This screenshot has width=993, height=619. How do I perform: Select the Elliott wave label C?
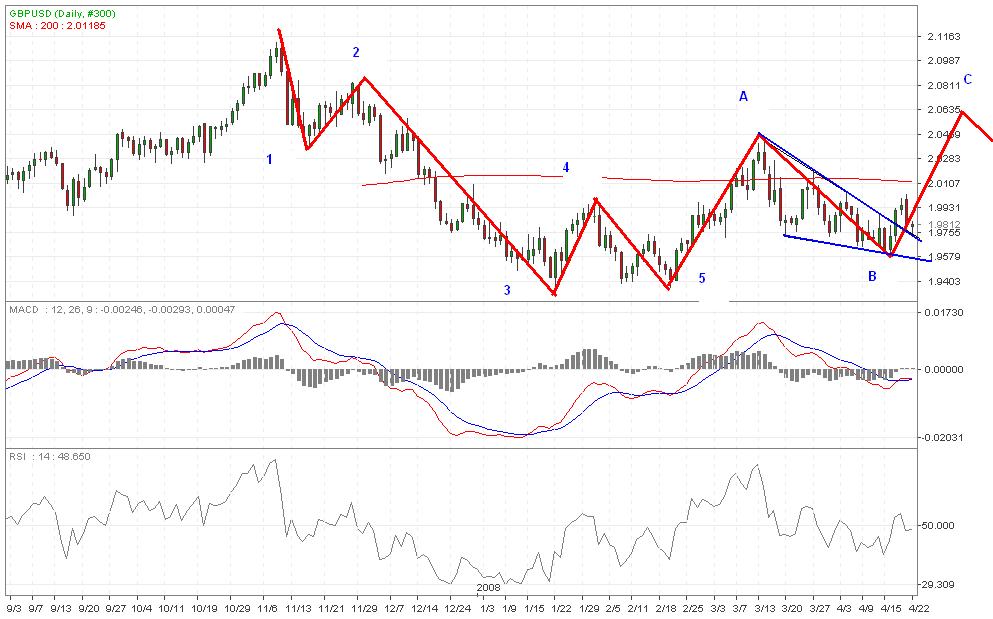coord(968,80)
